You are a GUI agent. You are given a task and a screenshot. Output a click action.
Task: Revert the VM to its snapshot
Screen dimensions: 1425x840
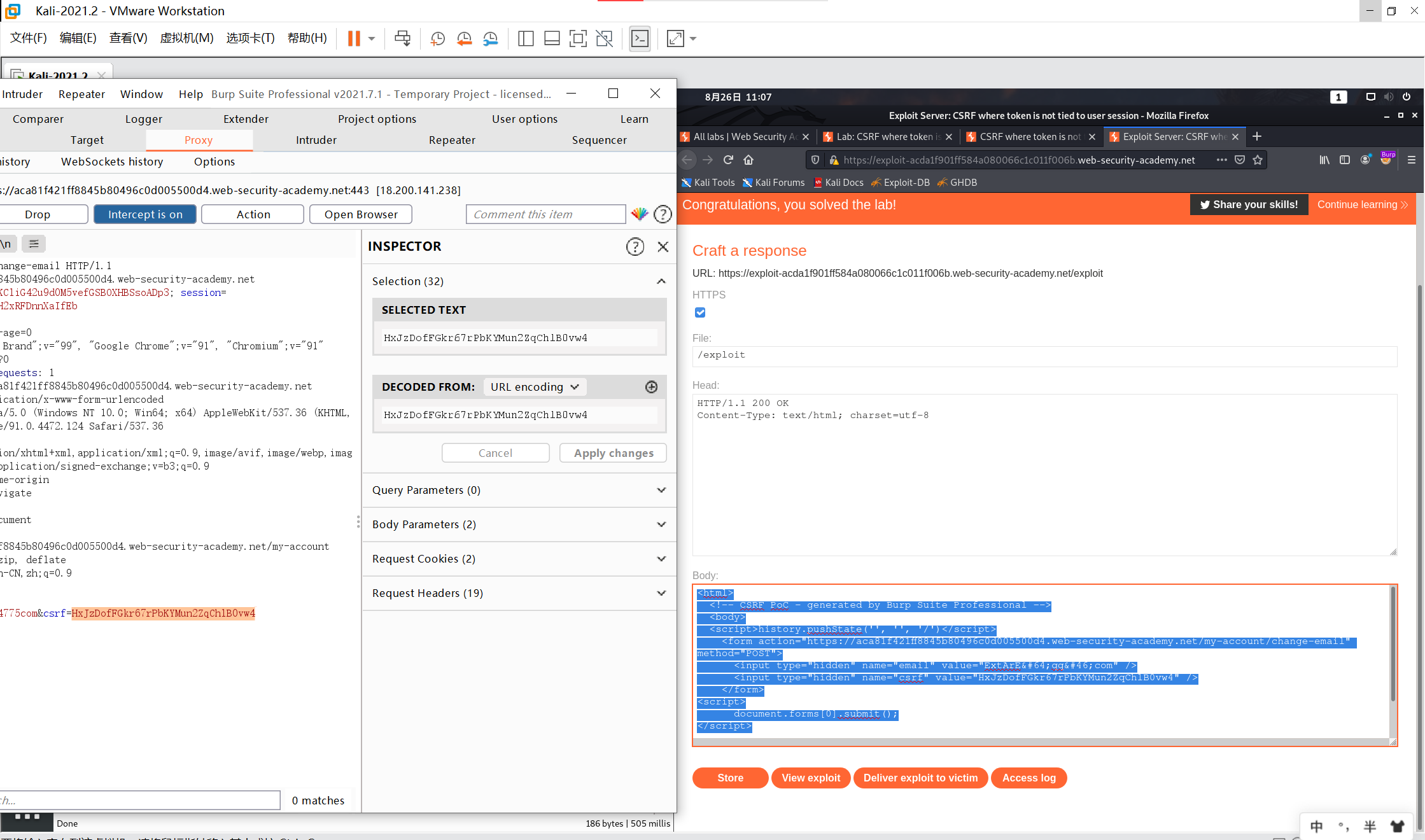(464, 39)
